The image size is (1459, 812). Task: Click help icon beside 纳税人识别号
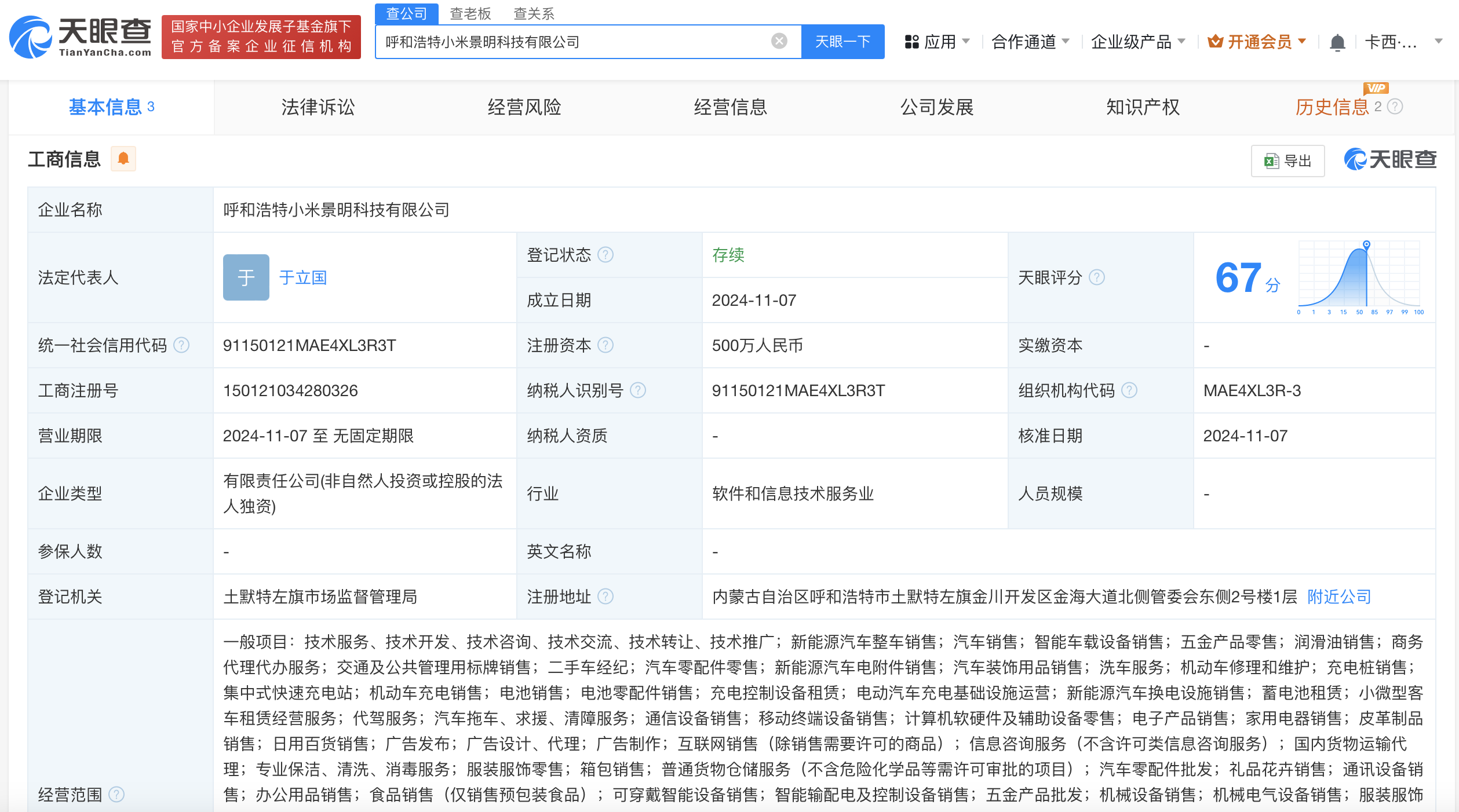[638, 390]
